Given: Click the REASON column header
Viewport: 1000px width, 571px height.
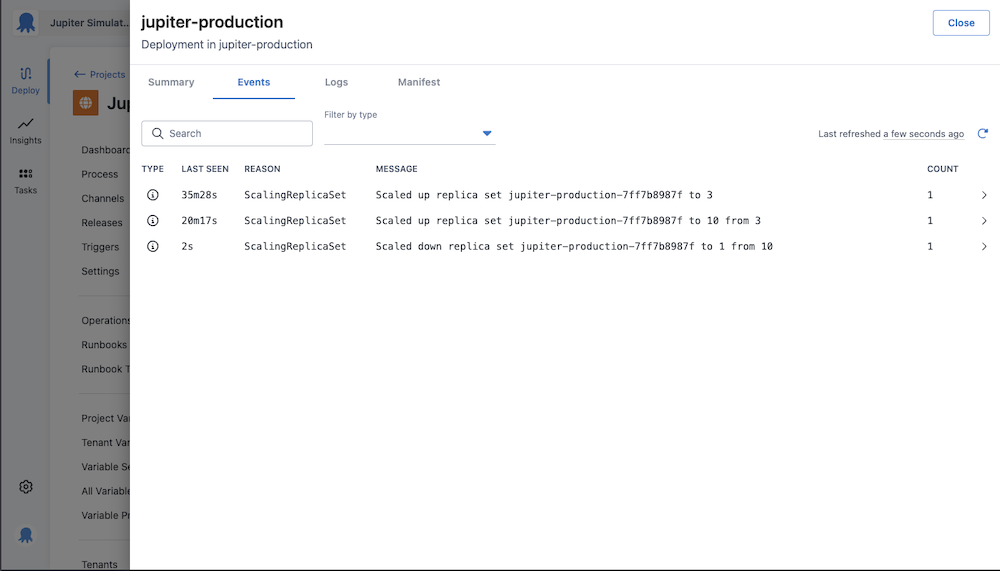Looking at the screenshot, I should pos(262,169).
